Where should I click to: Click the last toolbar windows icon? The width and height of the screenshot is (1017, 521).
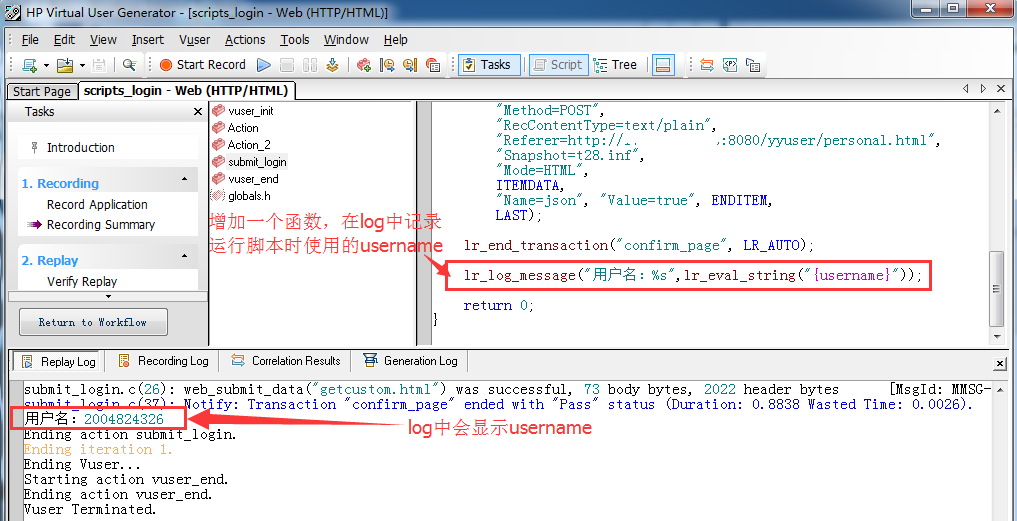753,65
